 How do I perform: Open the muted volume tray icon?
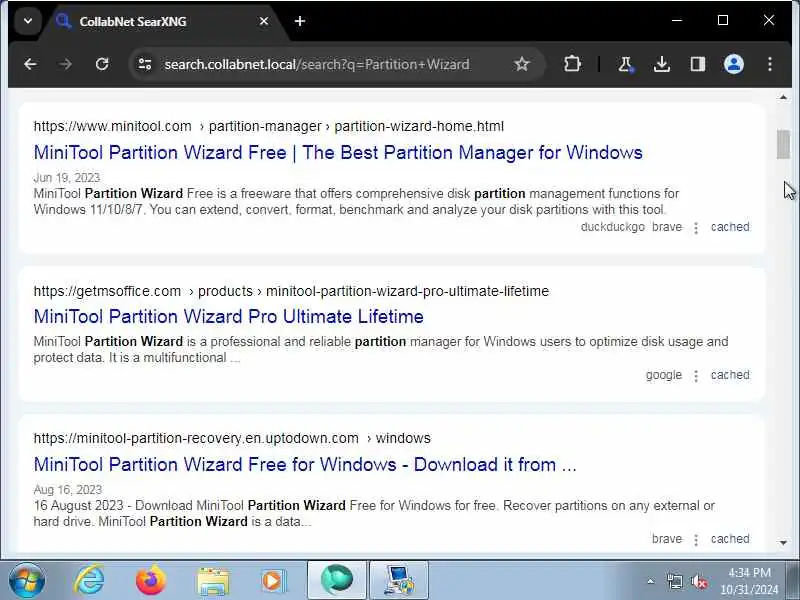click(x=699, y=581)
